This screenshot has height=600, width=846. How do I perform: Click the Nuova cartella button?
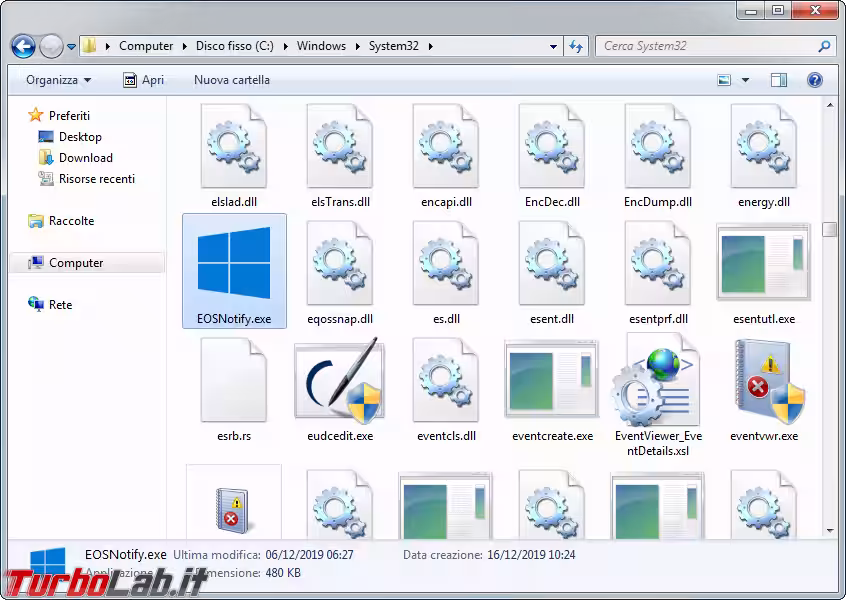tap(231, 80)
